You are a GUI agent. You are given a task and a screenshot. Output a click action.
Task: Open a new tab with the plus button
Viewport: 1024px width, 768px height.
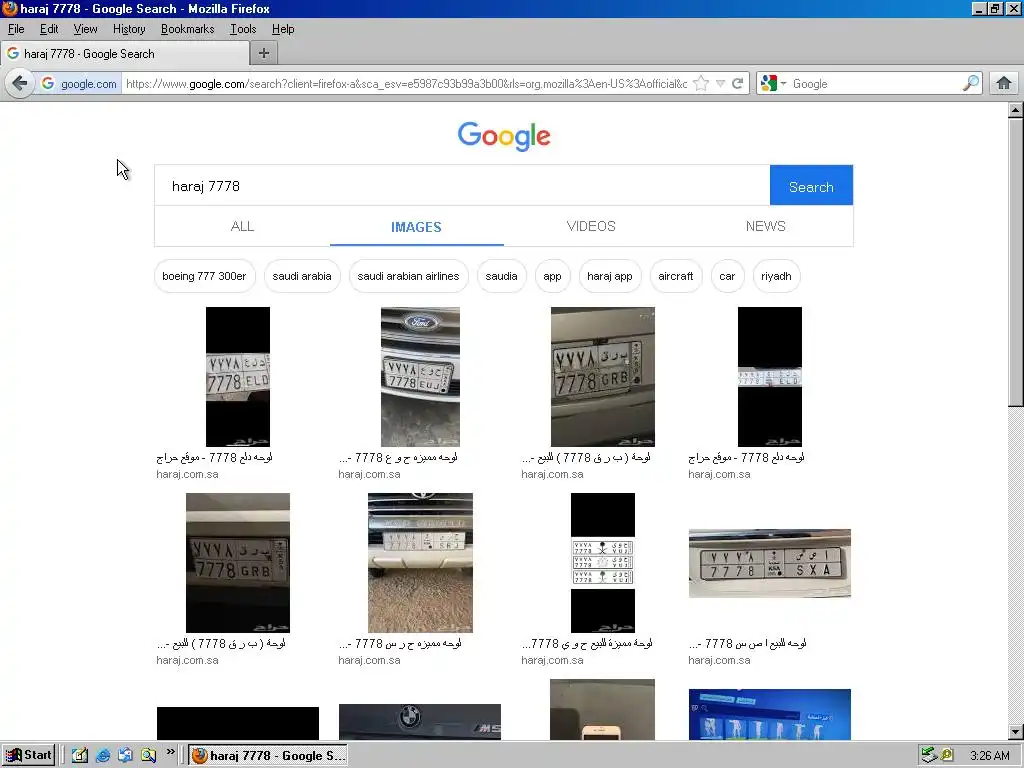[x=264, y=54]
